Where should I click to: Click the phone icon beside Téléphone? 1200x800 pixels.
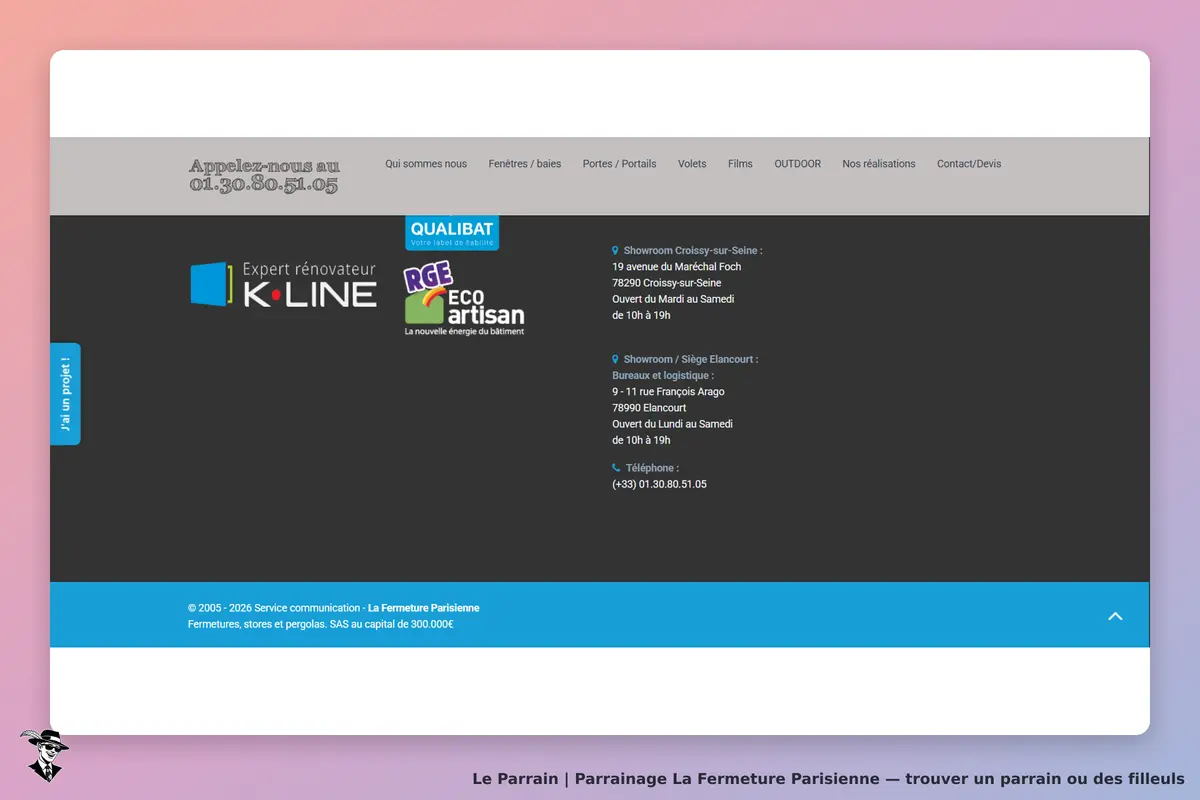point(616,468)
